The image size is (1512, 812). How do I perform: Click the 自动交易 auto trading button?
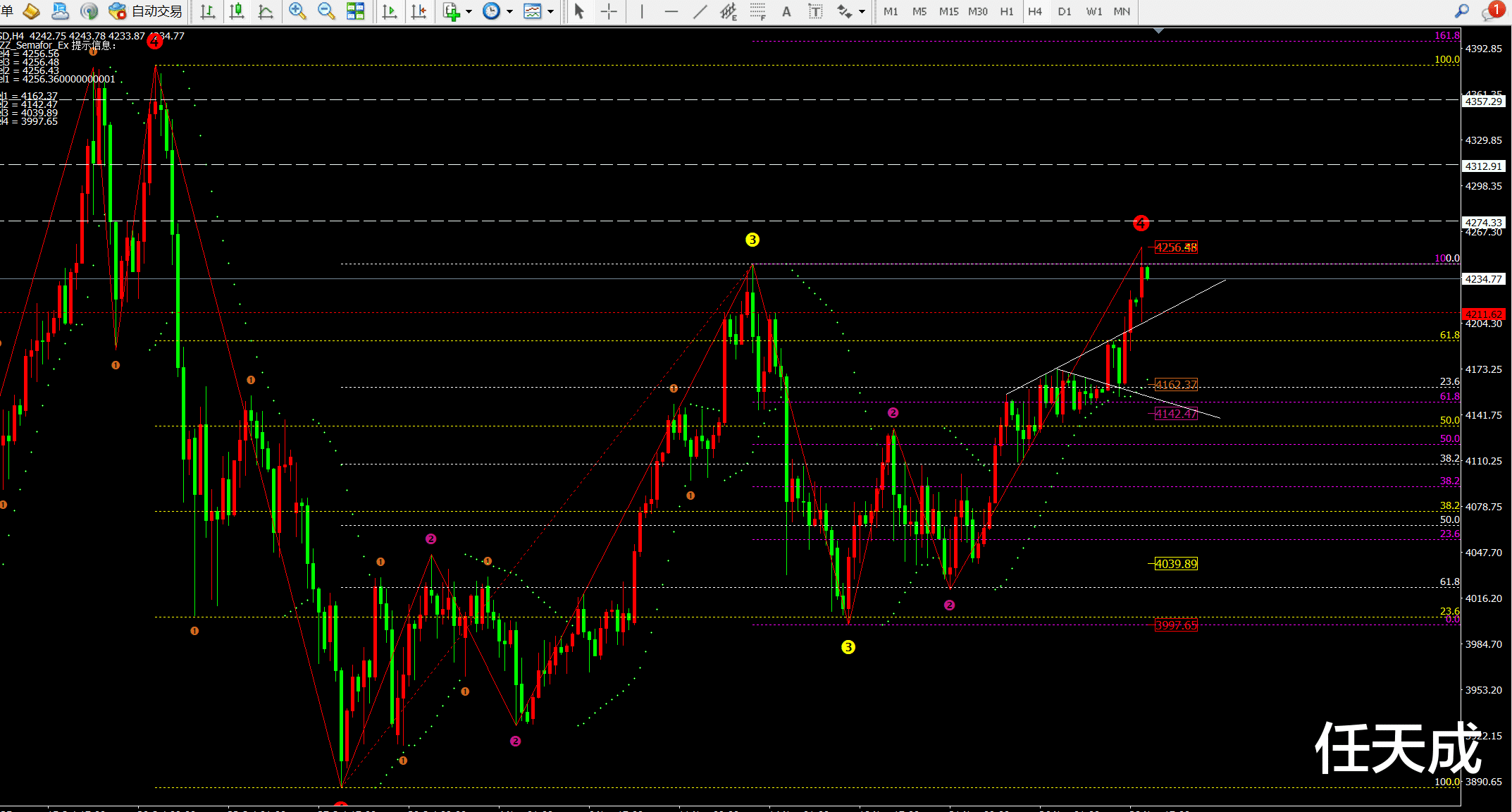coord(147,11)
